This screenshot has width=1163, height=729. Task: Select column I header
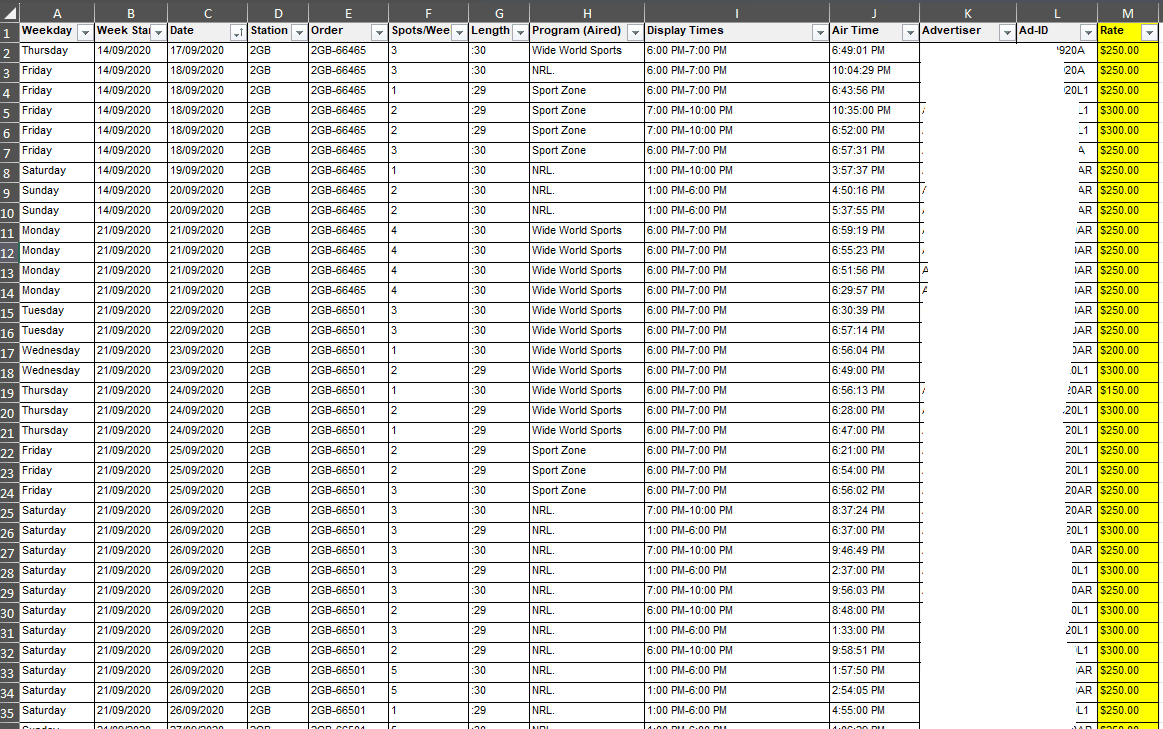tap(737, 13)
